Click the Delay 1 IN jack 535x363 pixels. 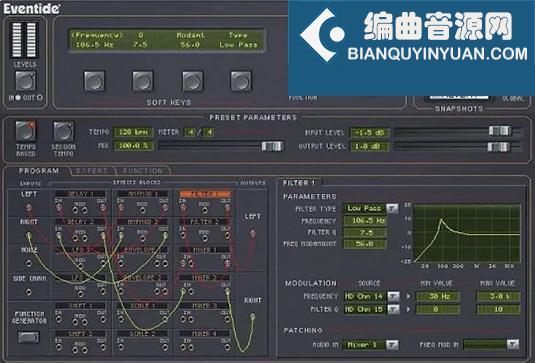tap(59, 207)
